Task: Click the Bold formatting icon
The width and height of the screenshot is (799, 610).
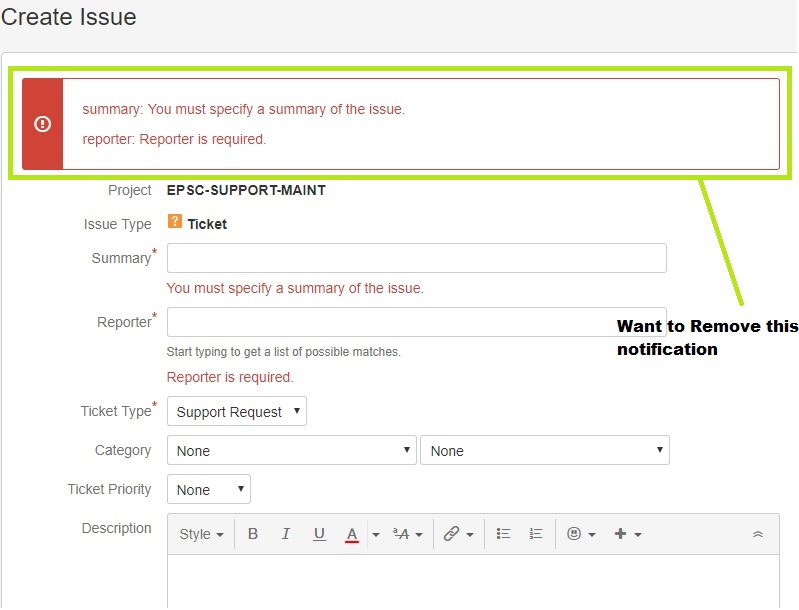Action: (253, 534)
